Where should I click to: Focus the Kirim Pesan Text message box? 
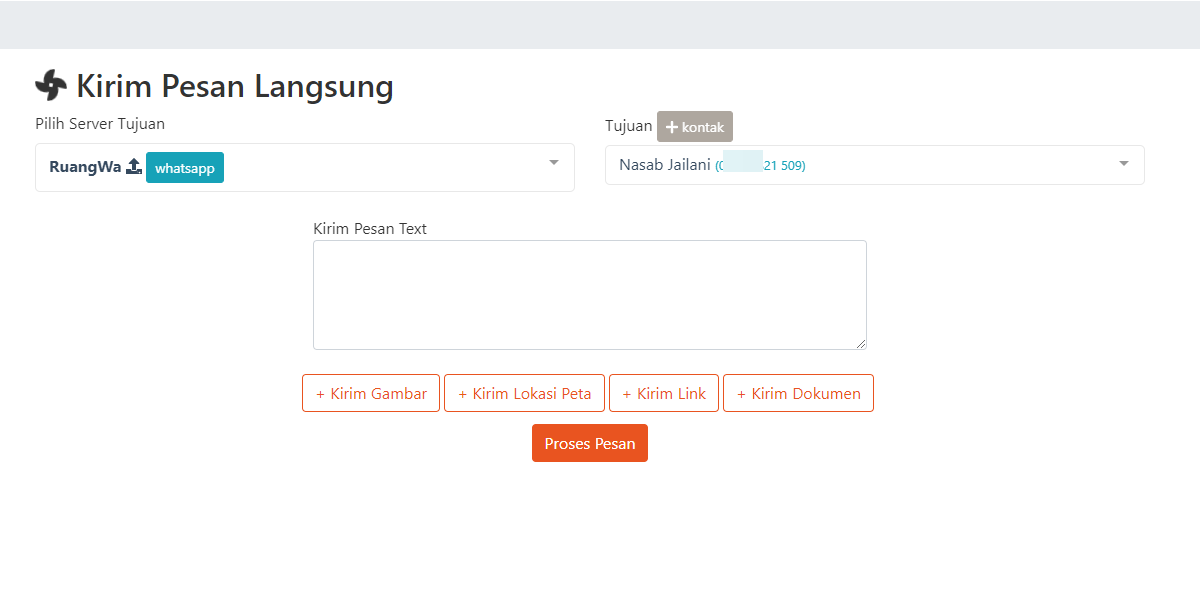(x=590, y=294)
